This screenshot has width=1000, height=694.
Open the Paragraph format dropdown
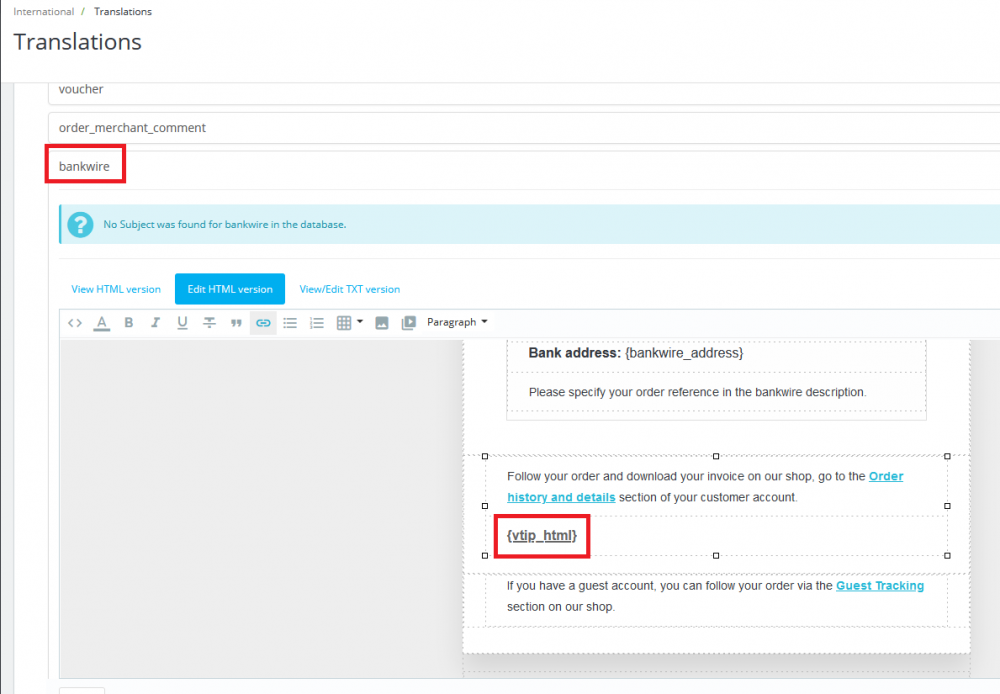pyautogui.click(x=457, y=322)
